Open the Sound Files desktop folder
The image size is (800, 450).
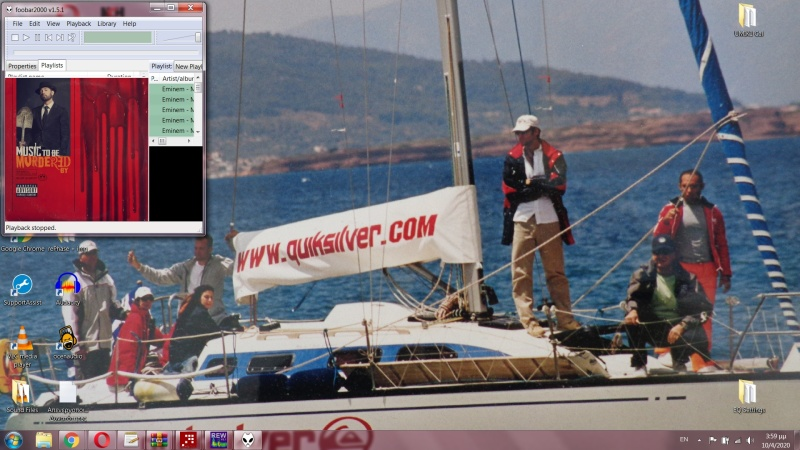click(22, 396)
